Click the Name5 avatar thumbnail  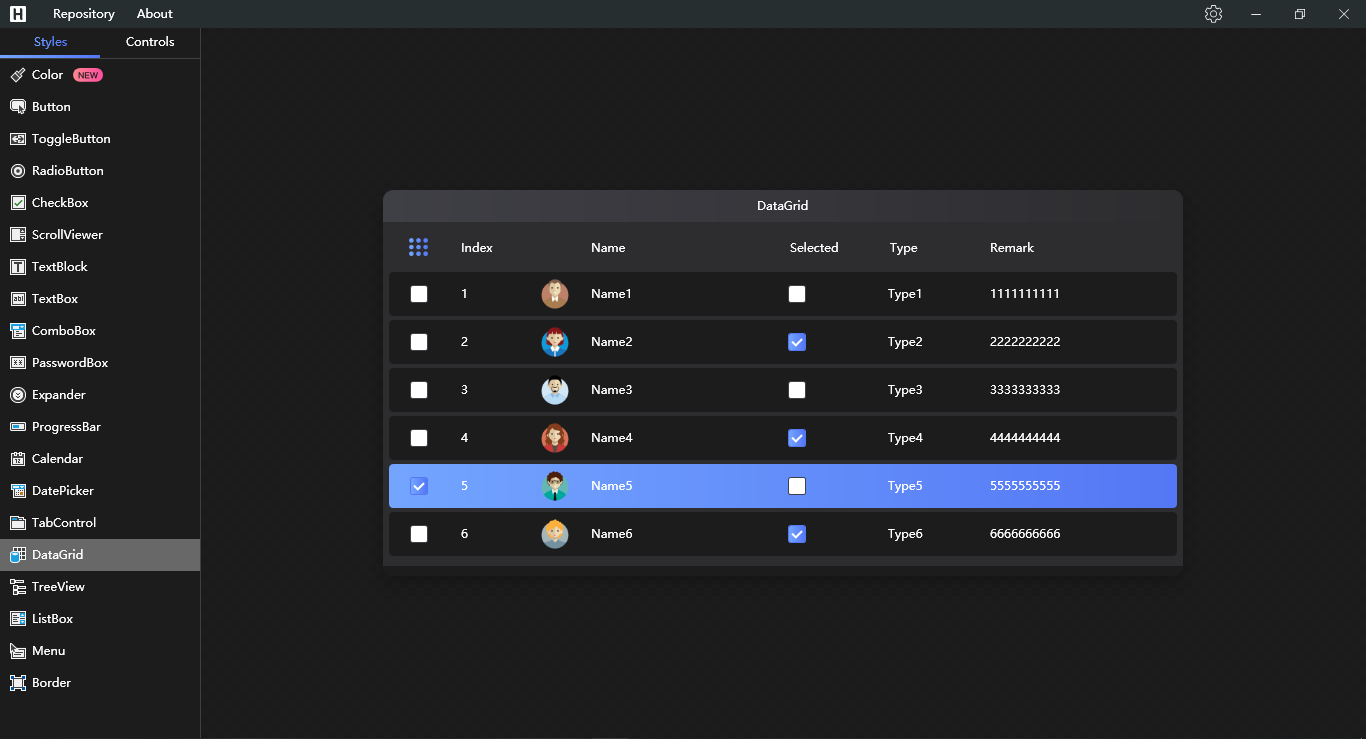point(555,485)
